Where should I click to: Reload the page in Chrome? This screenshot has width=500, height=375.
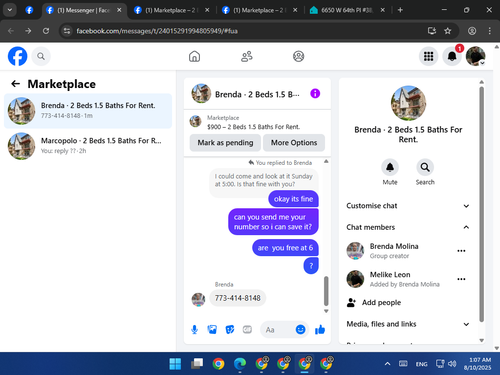tap(46, 31)
